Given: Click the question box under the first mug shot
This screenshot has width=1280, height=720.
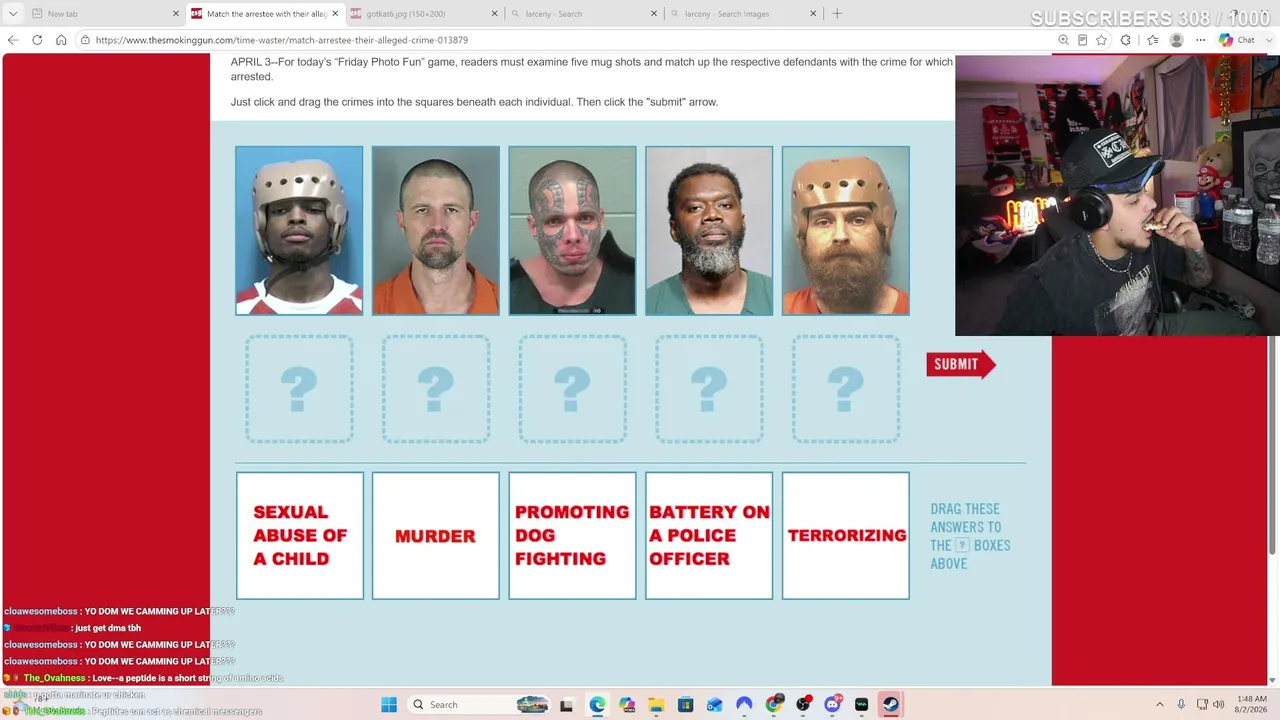Looking at the screenshot, I should click(x=299, y=389).
